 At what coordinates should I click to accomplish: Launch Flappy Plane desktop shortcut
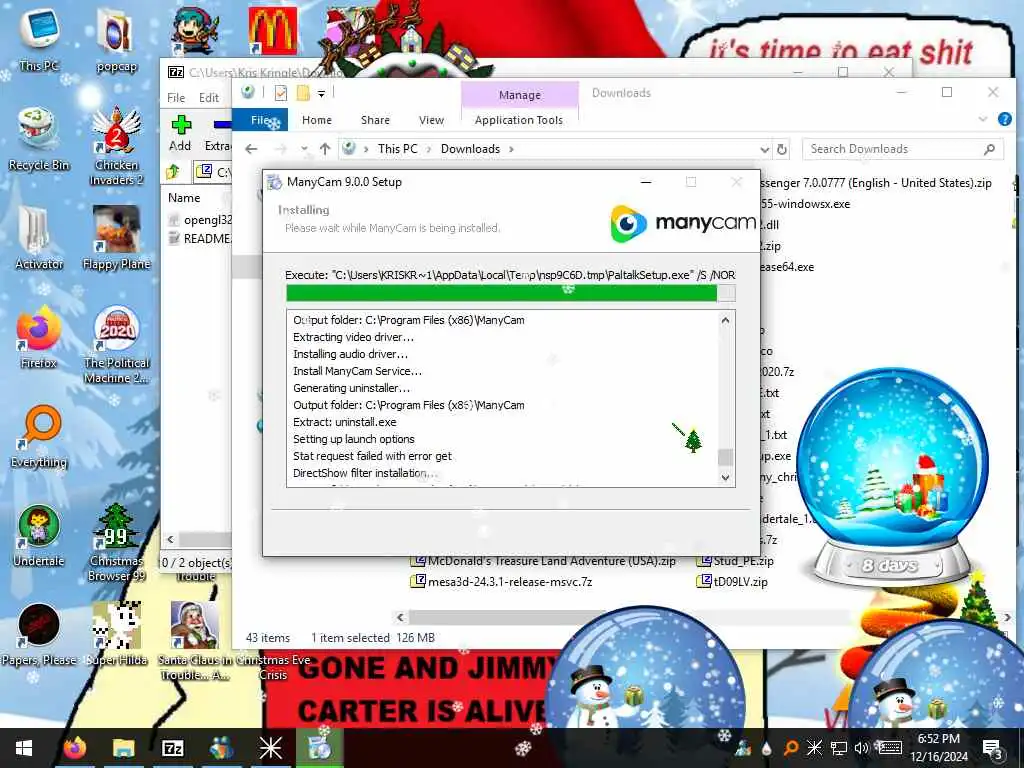coord(116,238)
